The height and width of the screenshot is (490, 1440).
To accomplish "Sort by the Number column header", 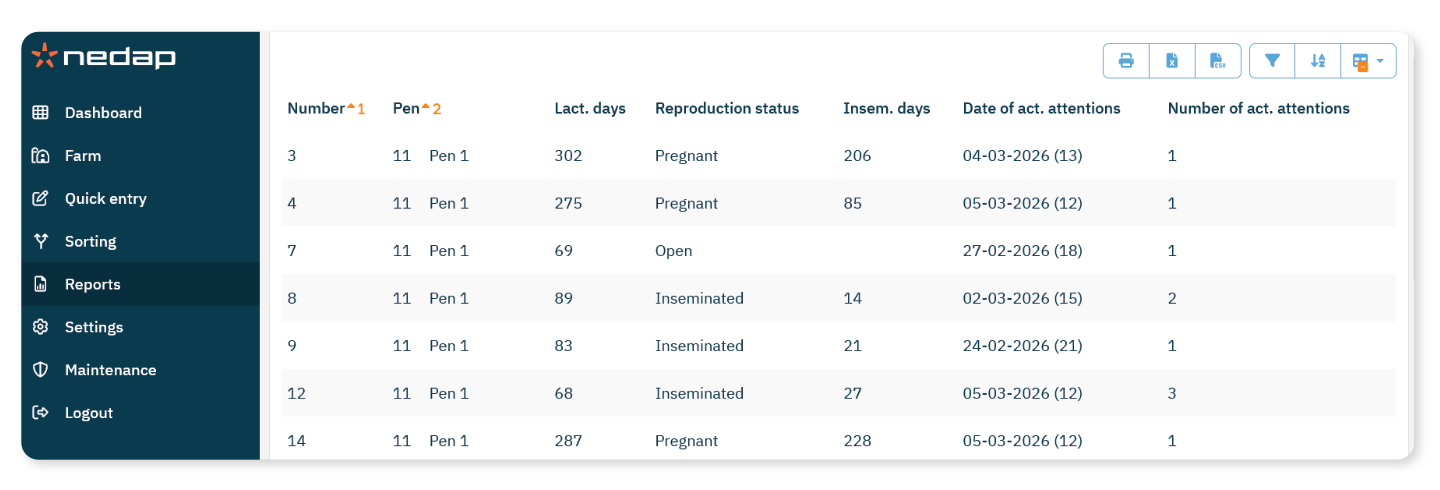I will [x=316, y=109].
